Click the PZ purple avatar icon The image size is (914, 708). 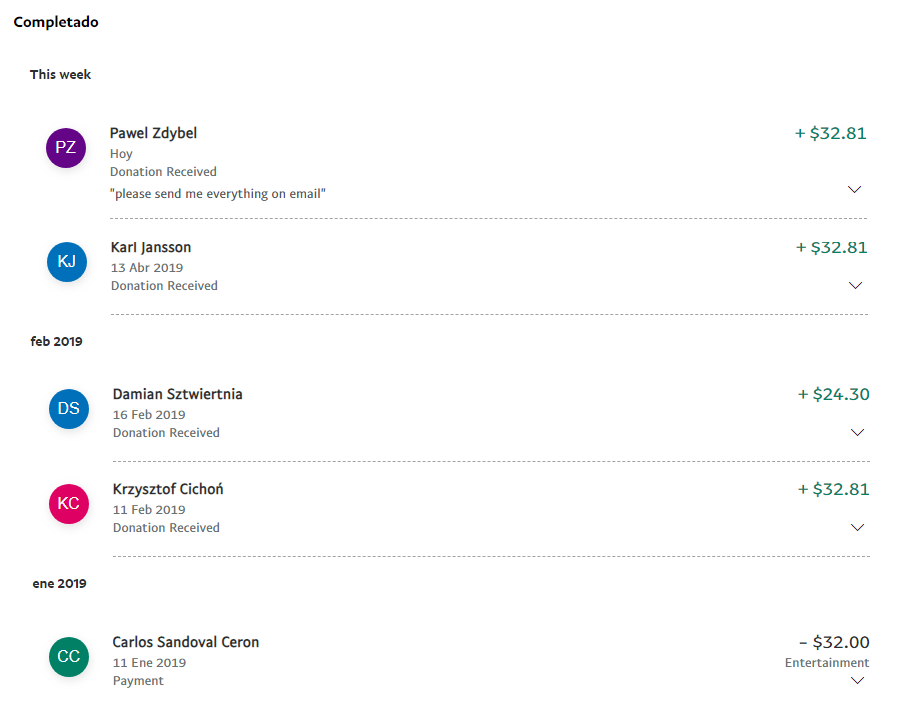(x=66, y=148)
